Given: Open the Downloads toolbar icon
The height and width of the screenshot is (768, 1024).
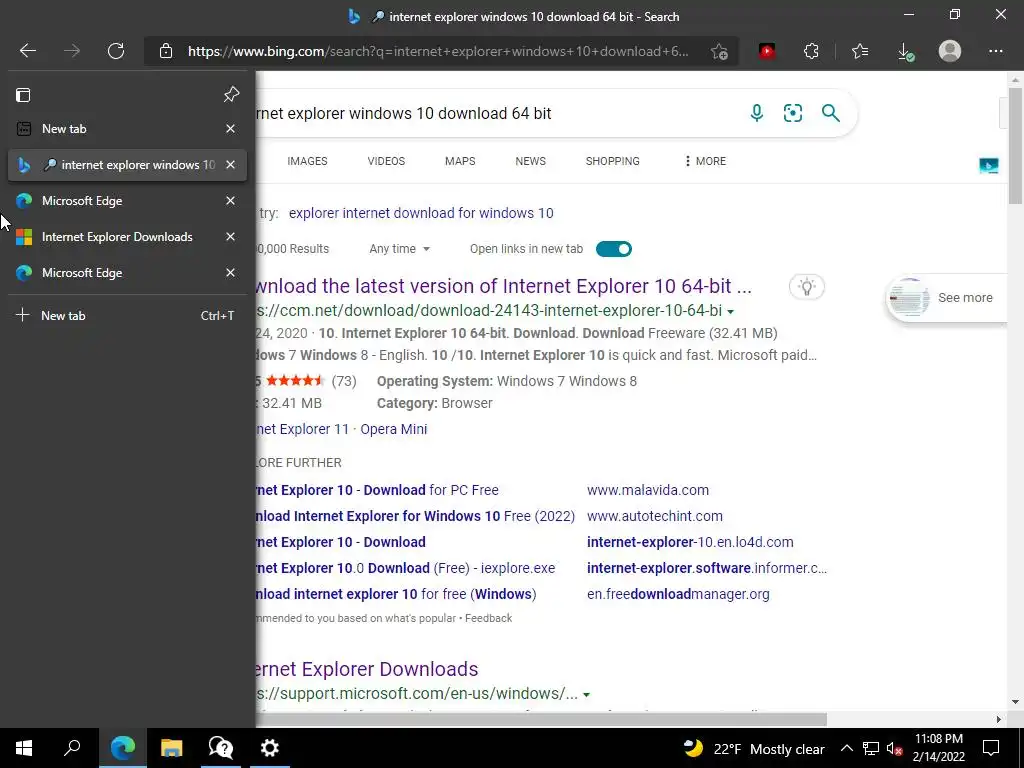Looking at the screenshot, I should pos(905,52).
